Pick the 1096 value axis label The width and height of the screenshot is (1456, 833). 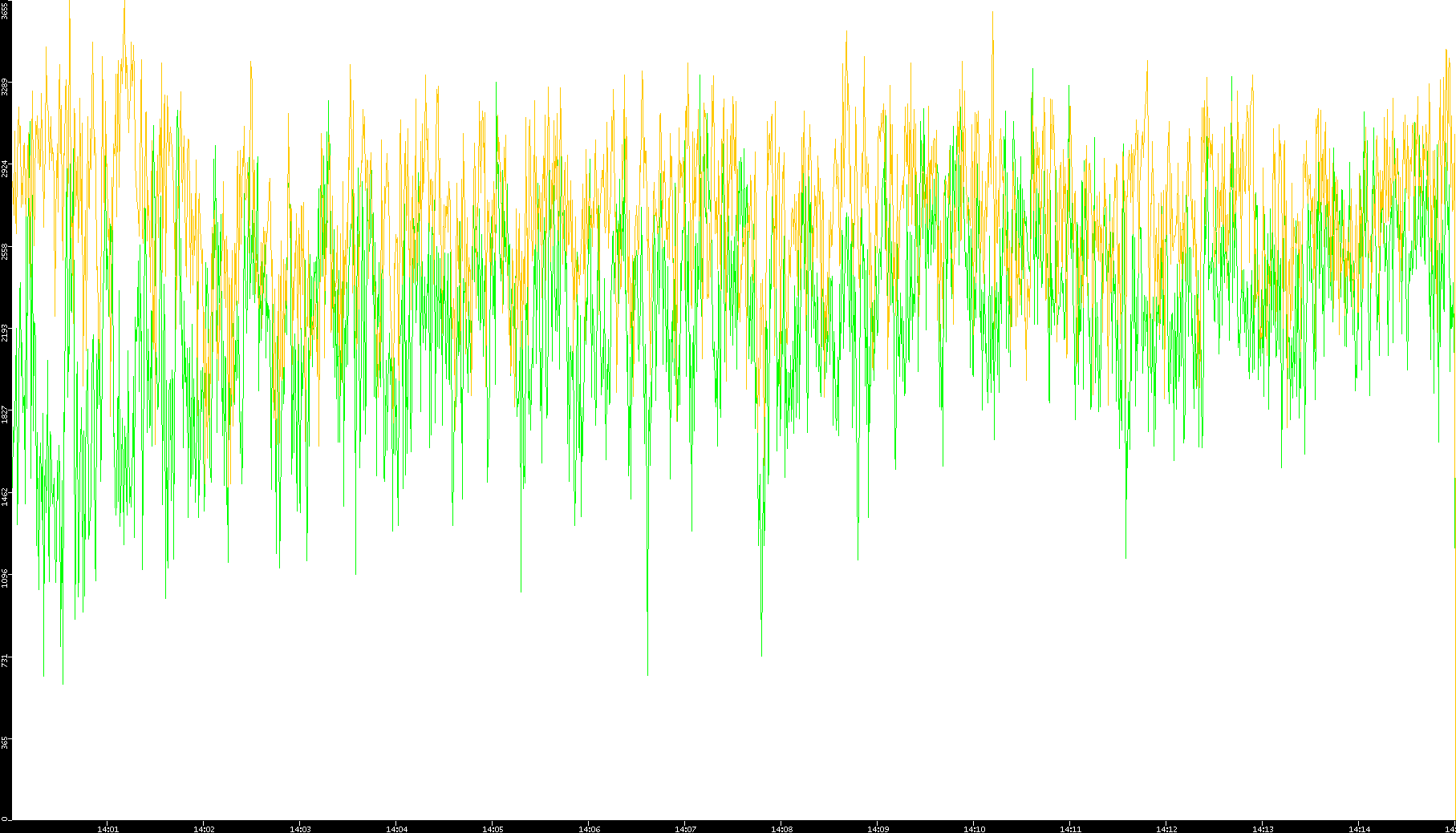5,578
